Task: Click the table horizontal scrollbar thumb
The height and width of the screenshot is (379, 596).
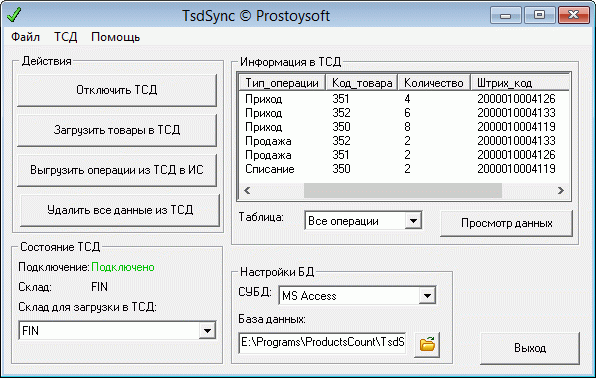Action: coord(403,190)
